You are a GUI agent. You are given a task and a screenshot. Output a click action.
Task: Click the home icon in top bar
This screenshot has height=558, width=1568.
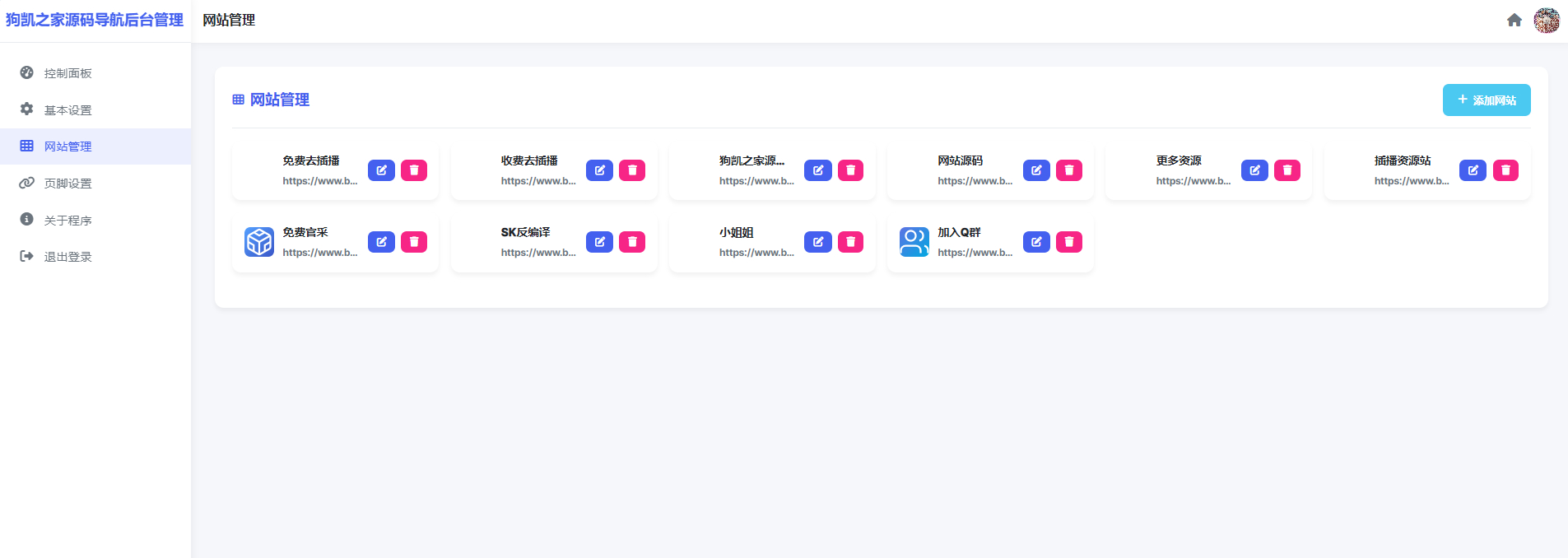(x=1514, y=21)
